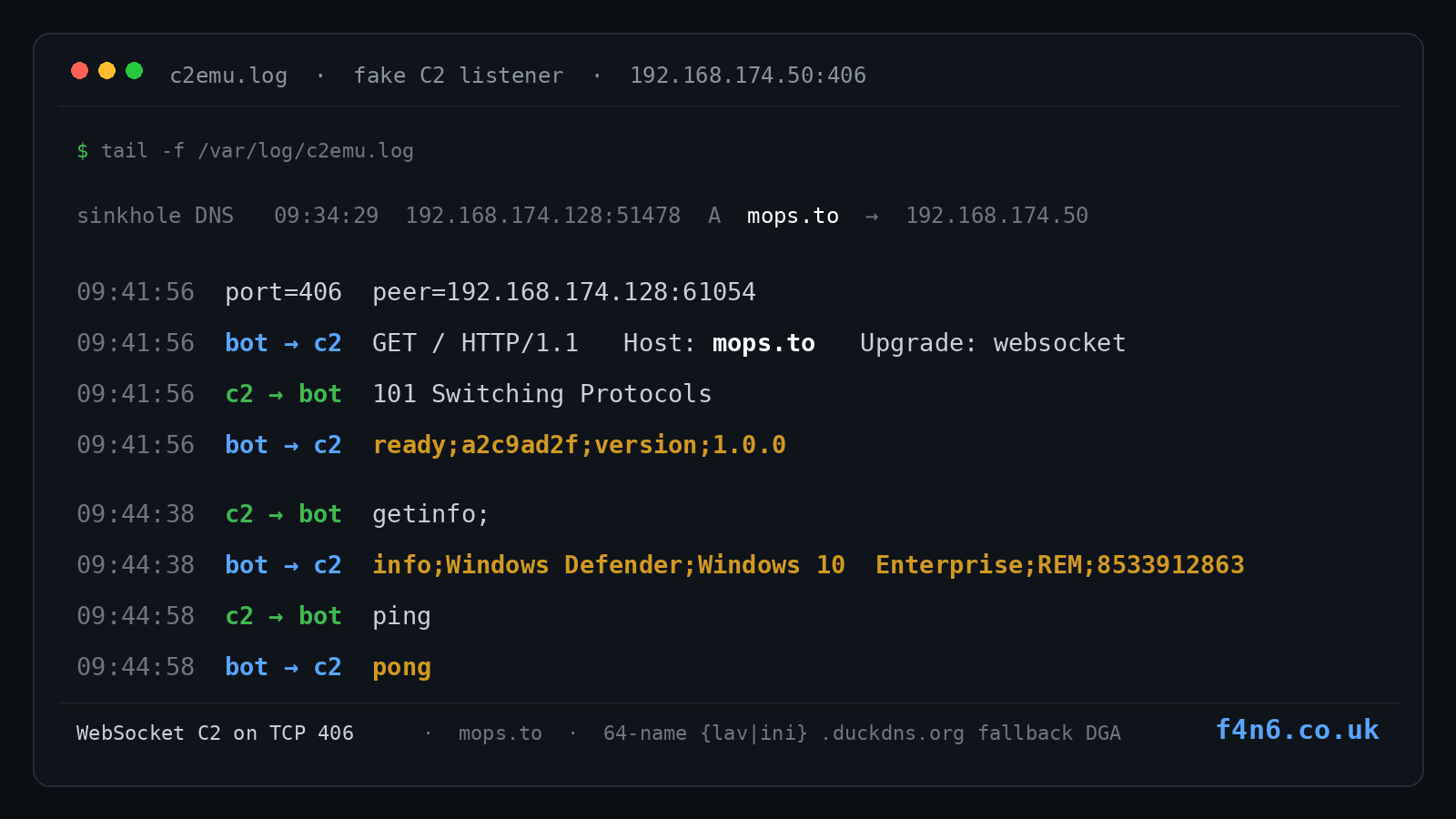The width and height of the screenshot is (1456, 819).
Task: Click the 'port=406' value
Action: (284, 292)
